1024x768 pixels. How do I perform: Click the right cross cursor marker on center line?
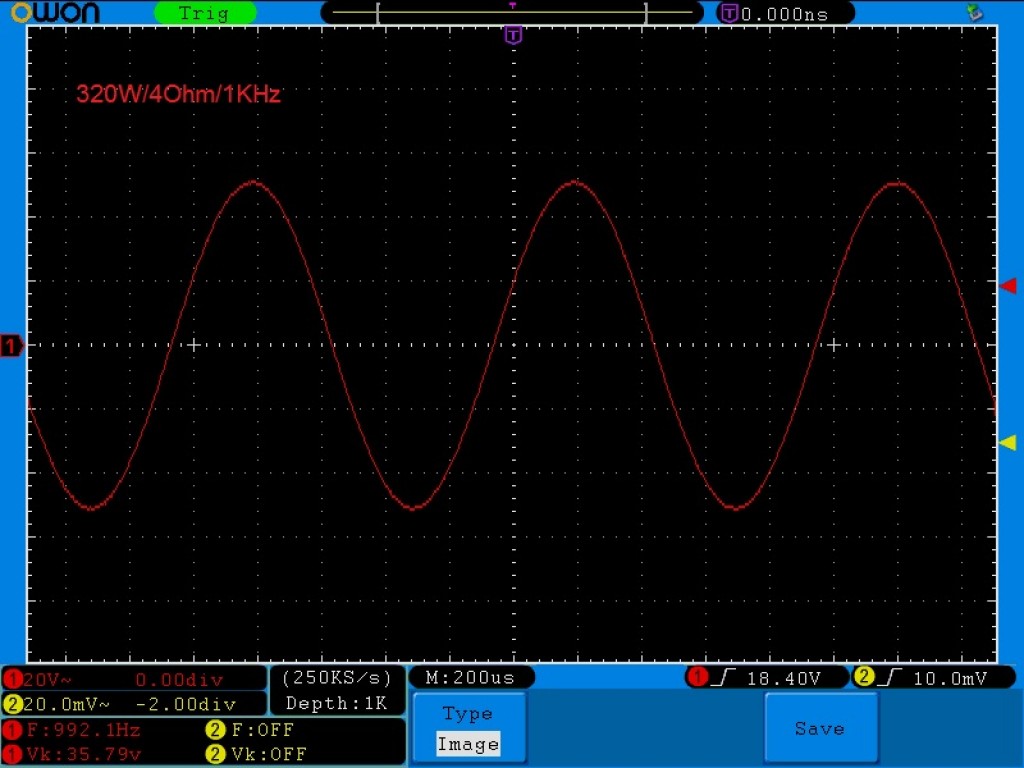coord(833,345)
